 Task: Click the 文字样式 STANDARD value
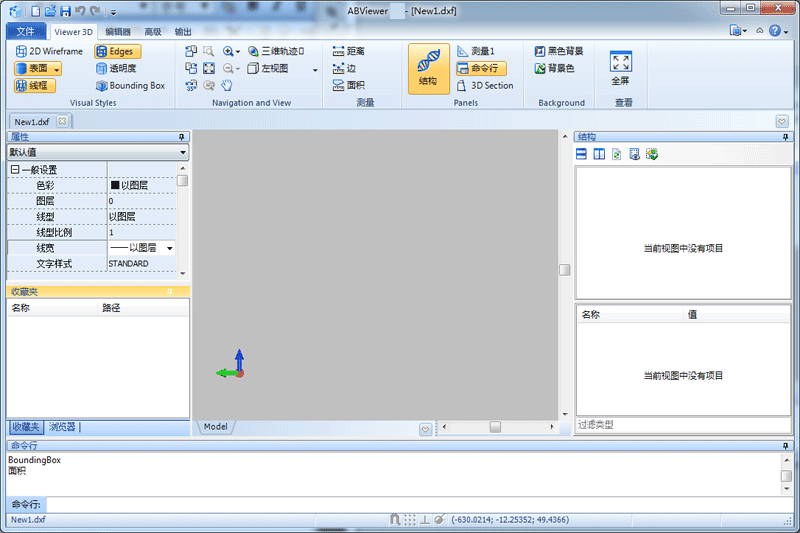[x=129, y=264]
